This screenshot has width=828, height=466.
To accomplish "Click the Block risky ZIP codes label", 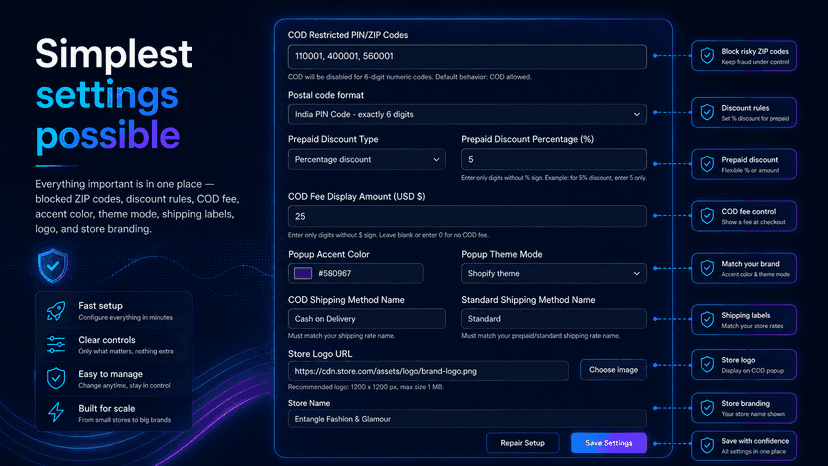I will (x=755, y=51).
